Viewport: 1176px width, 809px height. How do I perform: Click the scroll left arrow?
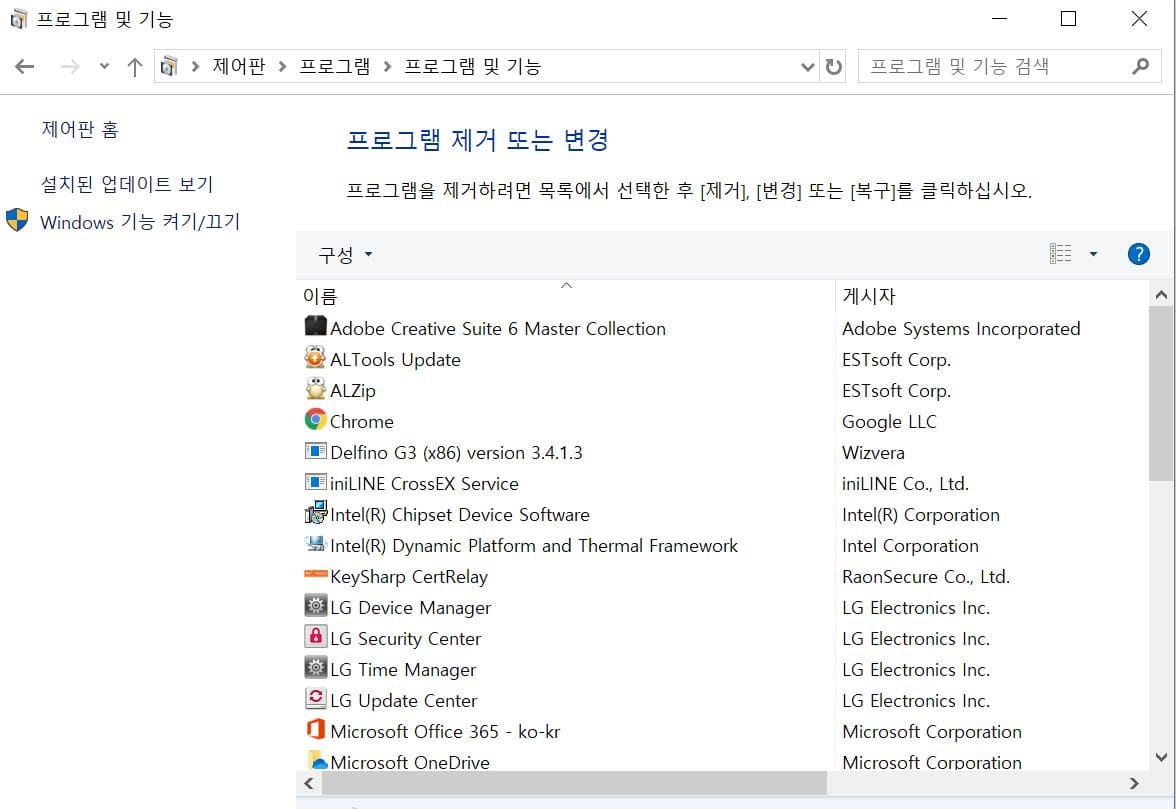click(309, 784)
